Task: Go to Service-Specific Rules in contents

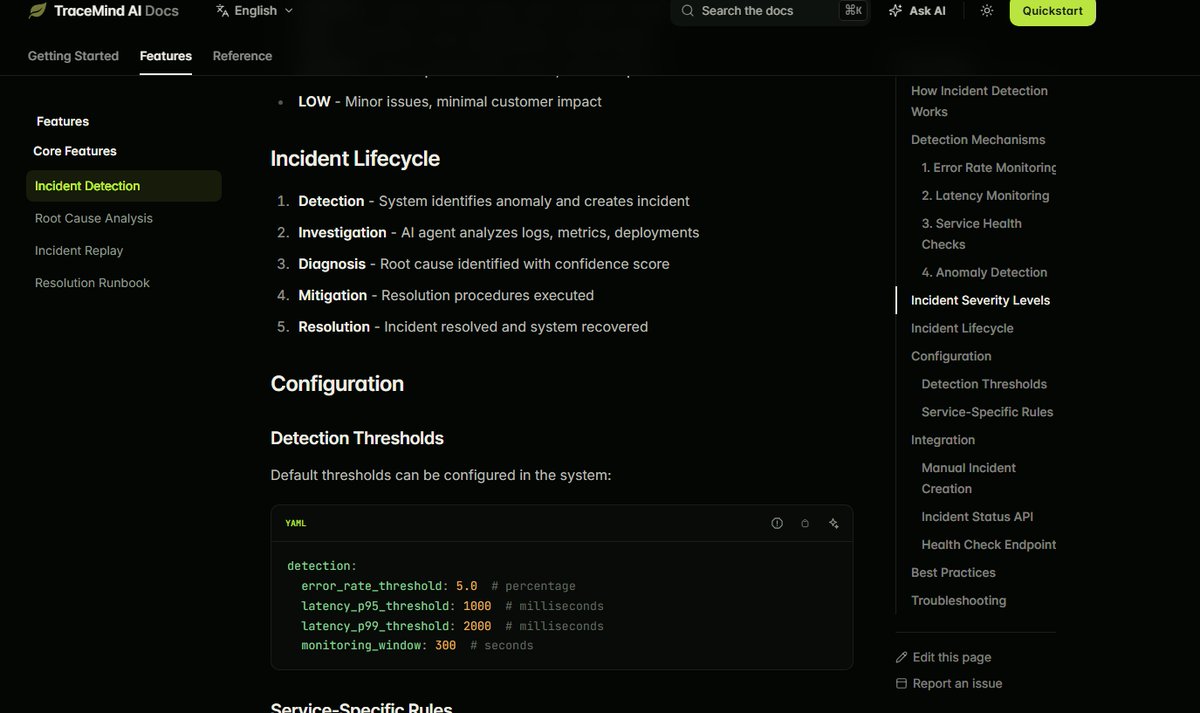Action: pos(987,412)
